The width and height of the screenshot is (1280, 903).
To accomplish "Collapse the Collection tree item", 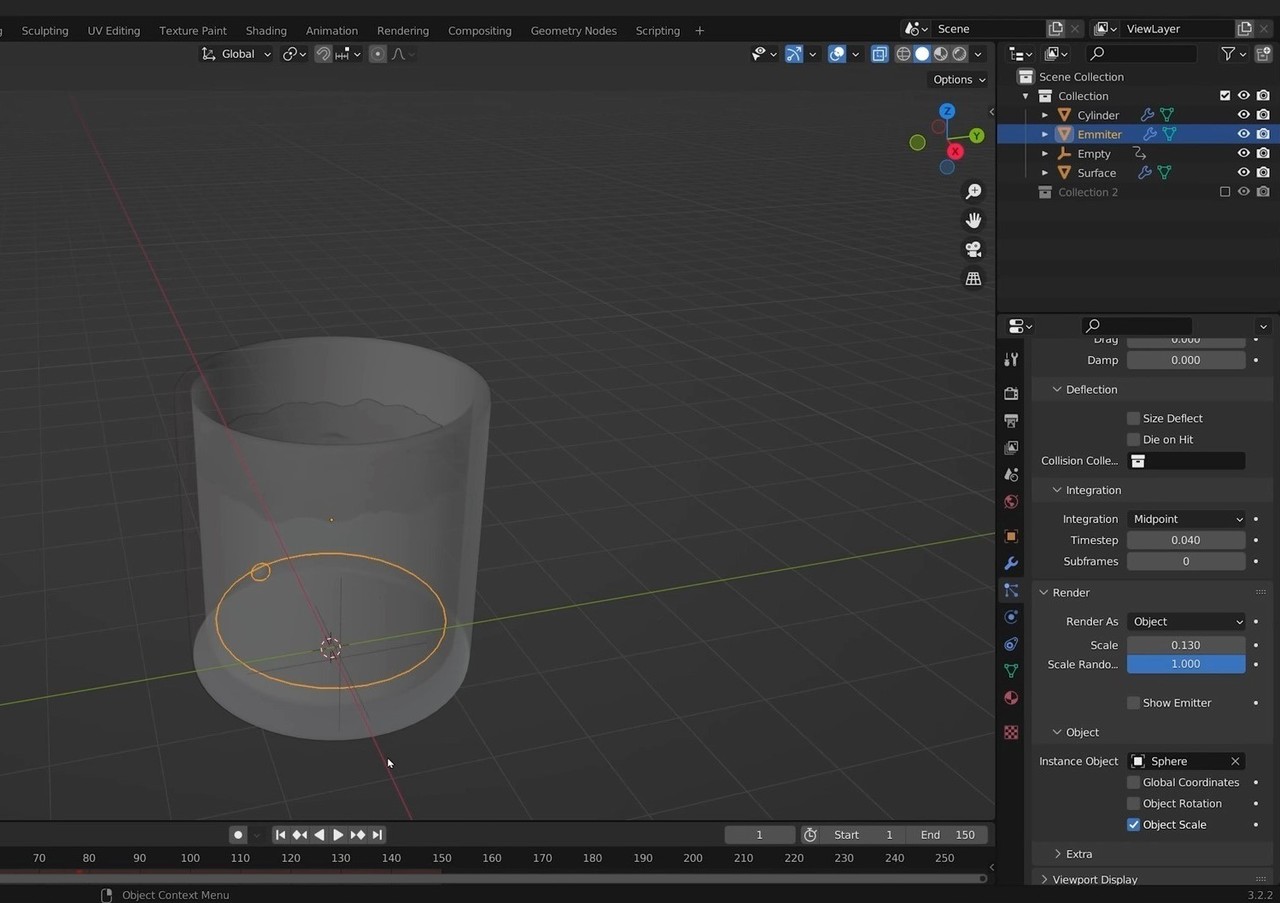I will click(x=1025, y=96).
